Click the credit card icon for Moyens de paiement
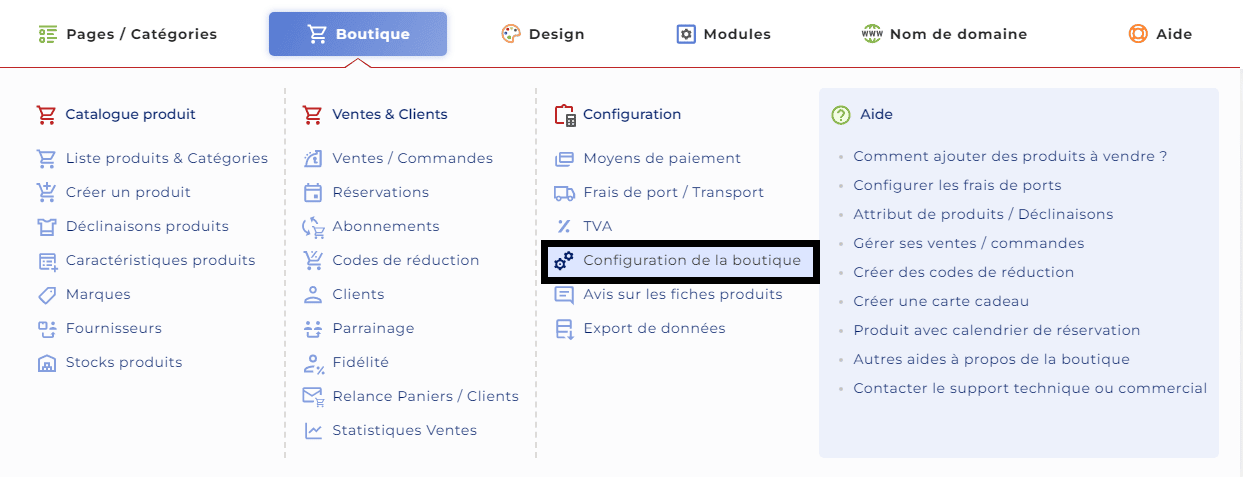1243x477 pixels. point(564,158)
